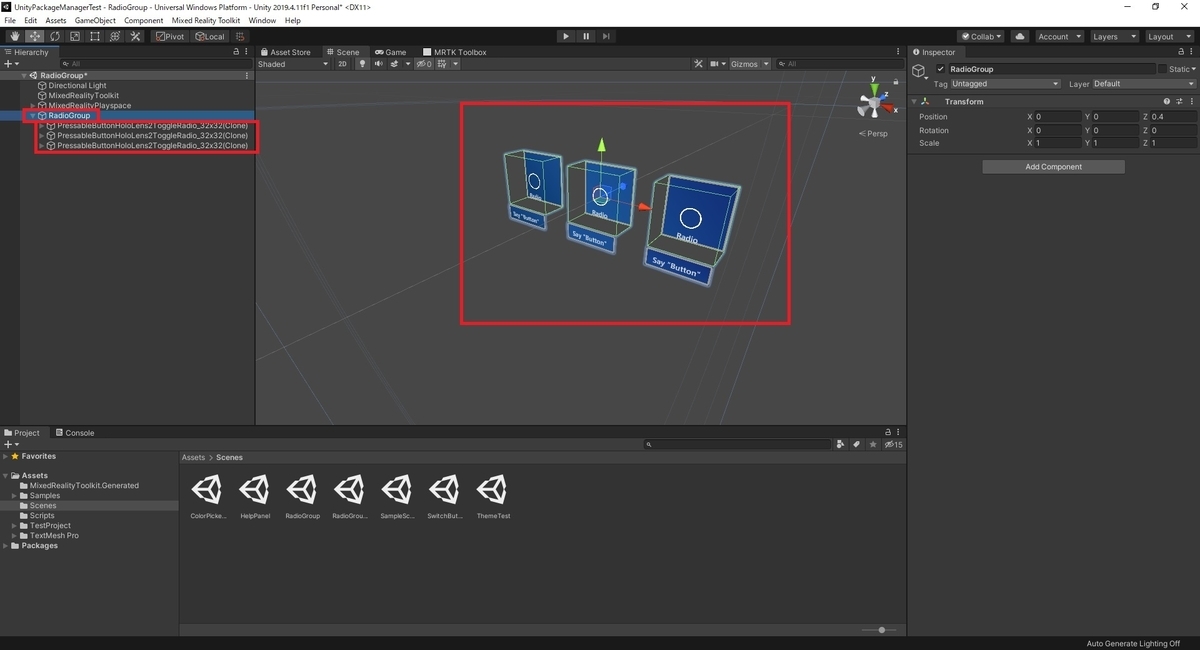Expand MixedRealityPlayspace in Hierarchy
This screenshot has width=1200, height=650.
point(33,106)
